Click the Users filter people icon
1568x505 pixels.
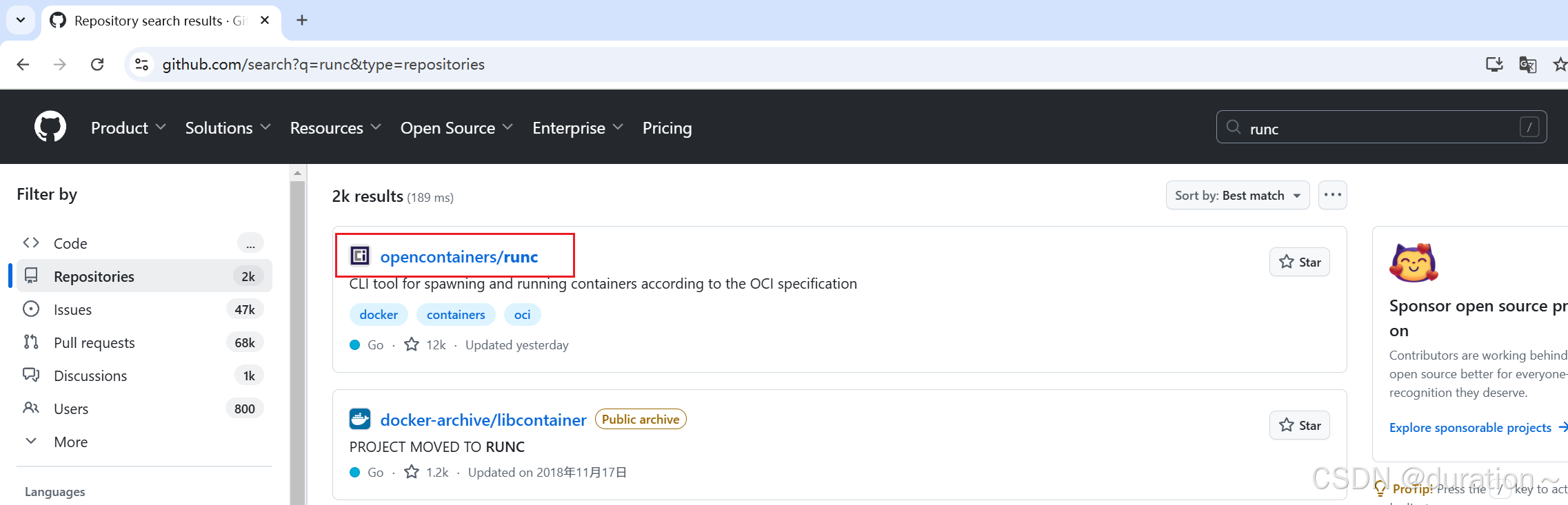point(31,408)
